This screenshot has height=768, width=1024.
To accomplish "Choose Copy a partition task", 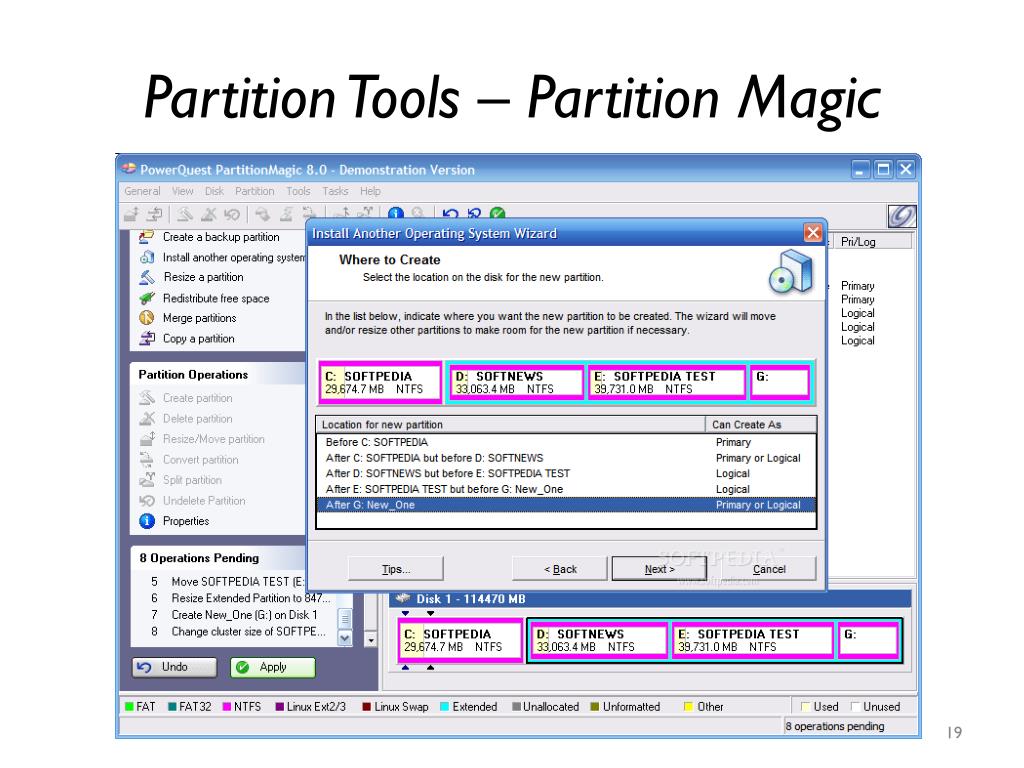I will [187, 338].
